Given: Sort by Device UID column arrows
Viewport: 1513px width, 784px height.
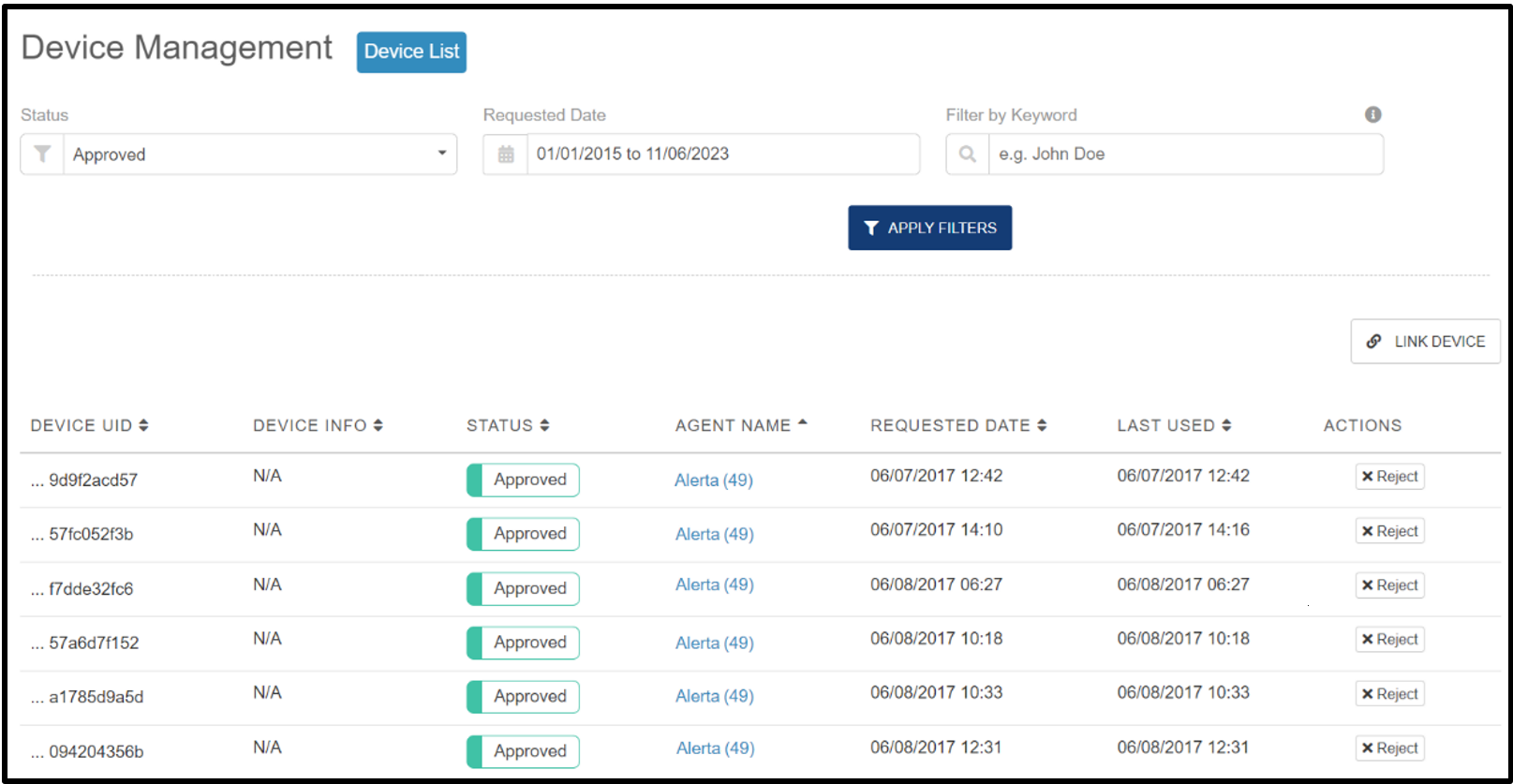Looking at the screenshot, I should click(143, 425).
